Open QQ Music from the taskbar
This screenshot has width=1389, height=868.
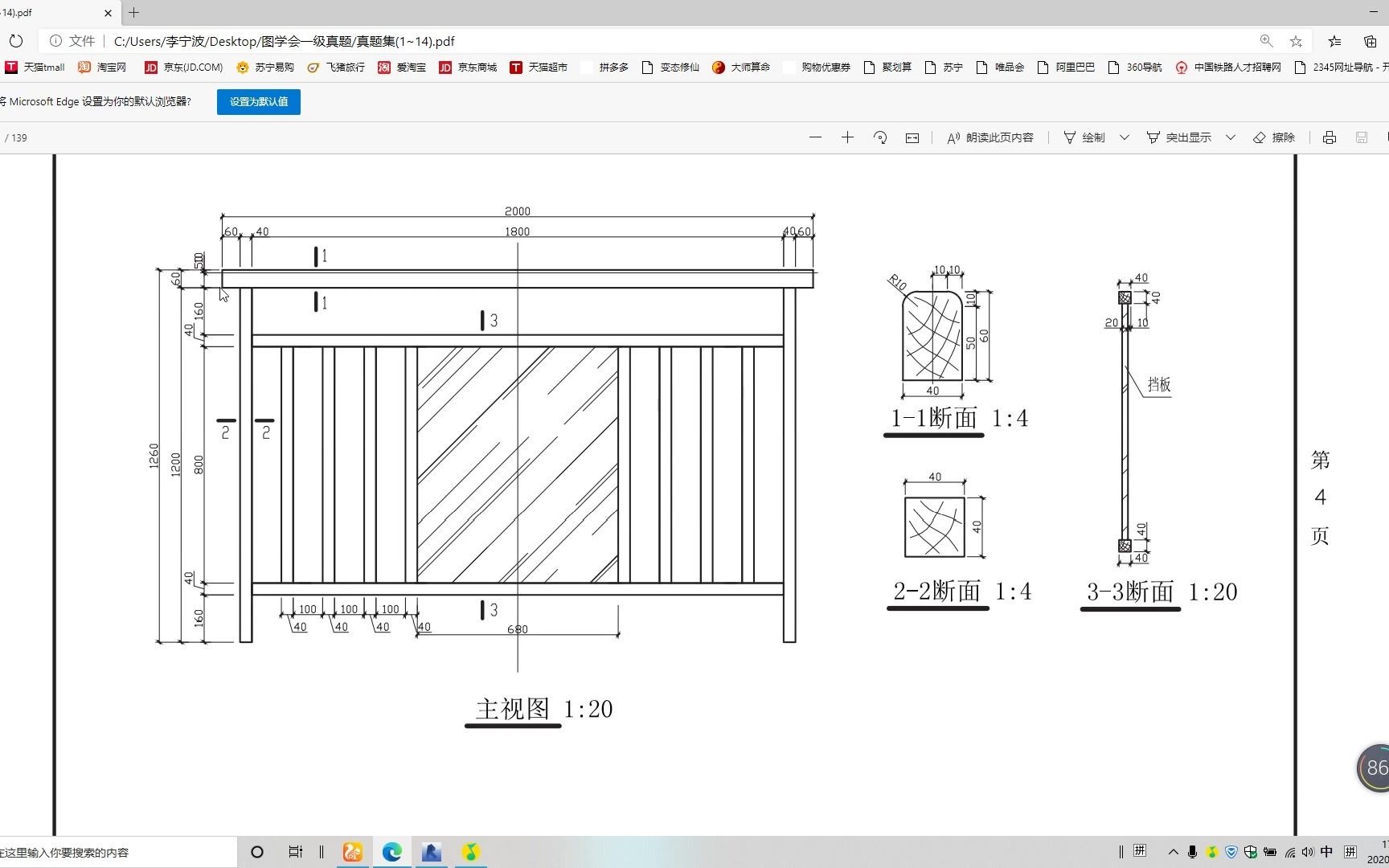pos(471,852)
